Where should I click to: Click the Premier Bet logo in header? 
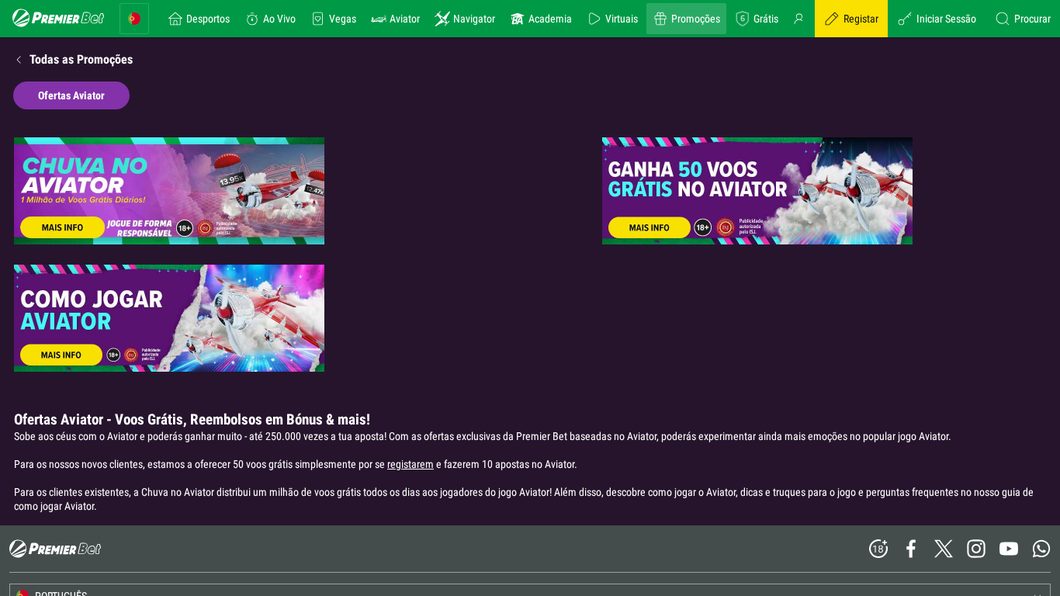pyautogui.click(x=58, y=18)
